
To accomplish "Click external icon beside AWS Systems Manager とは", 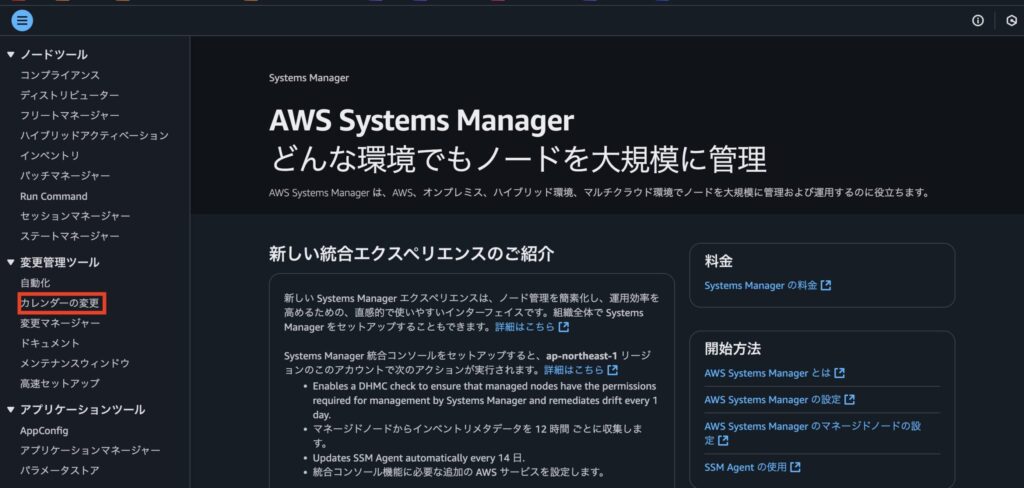I will pyautogui.click(x=840, y=373).
